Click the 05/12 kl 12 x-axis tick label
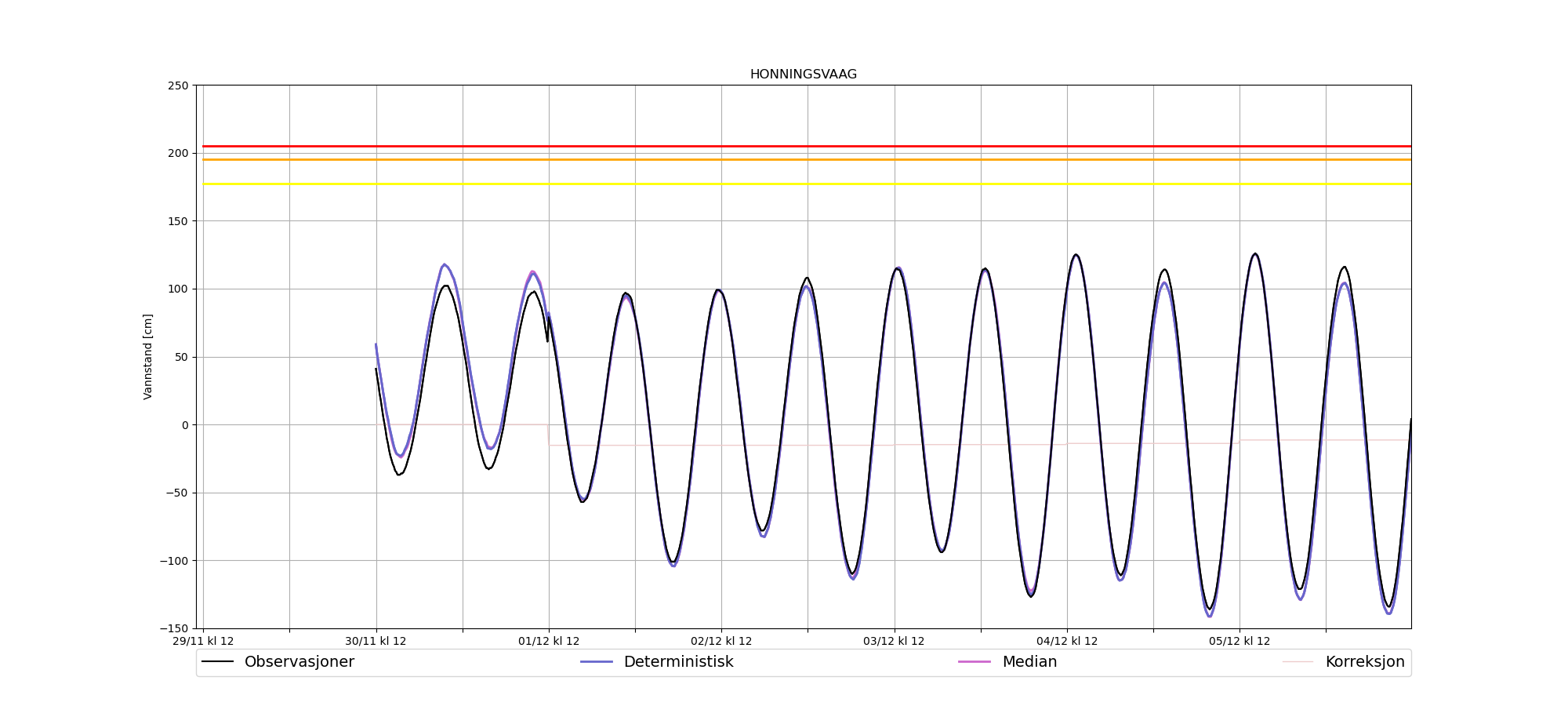This screenshot has height=706, width=1568. 1239,641
